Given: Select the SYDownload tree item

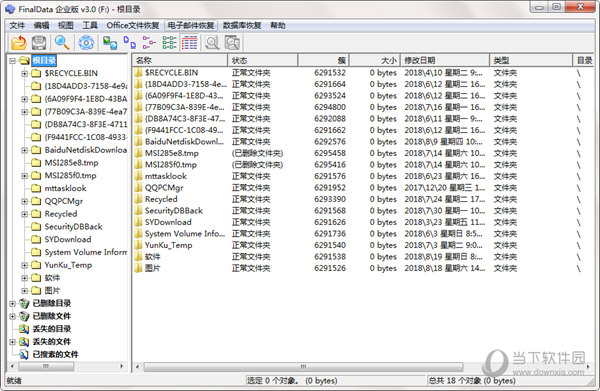Looking at the screenshot, I should click(x=68, y=239).
